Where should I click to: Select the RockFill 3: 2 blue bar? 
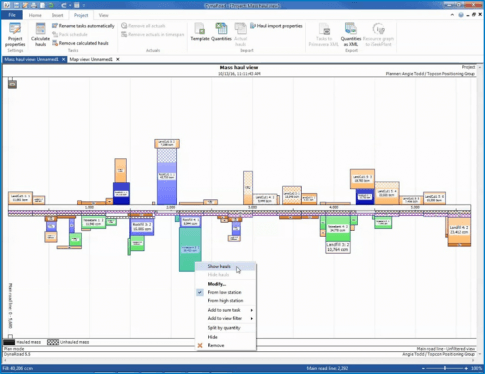[x=142, y=227]
